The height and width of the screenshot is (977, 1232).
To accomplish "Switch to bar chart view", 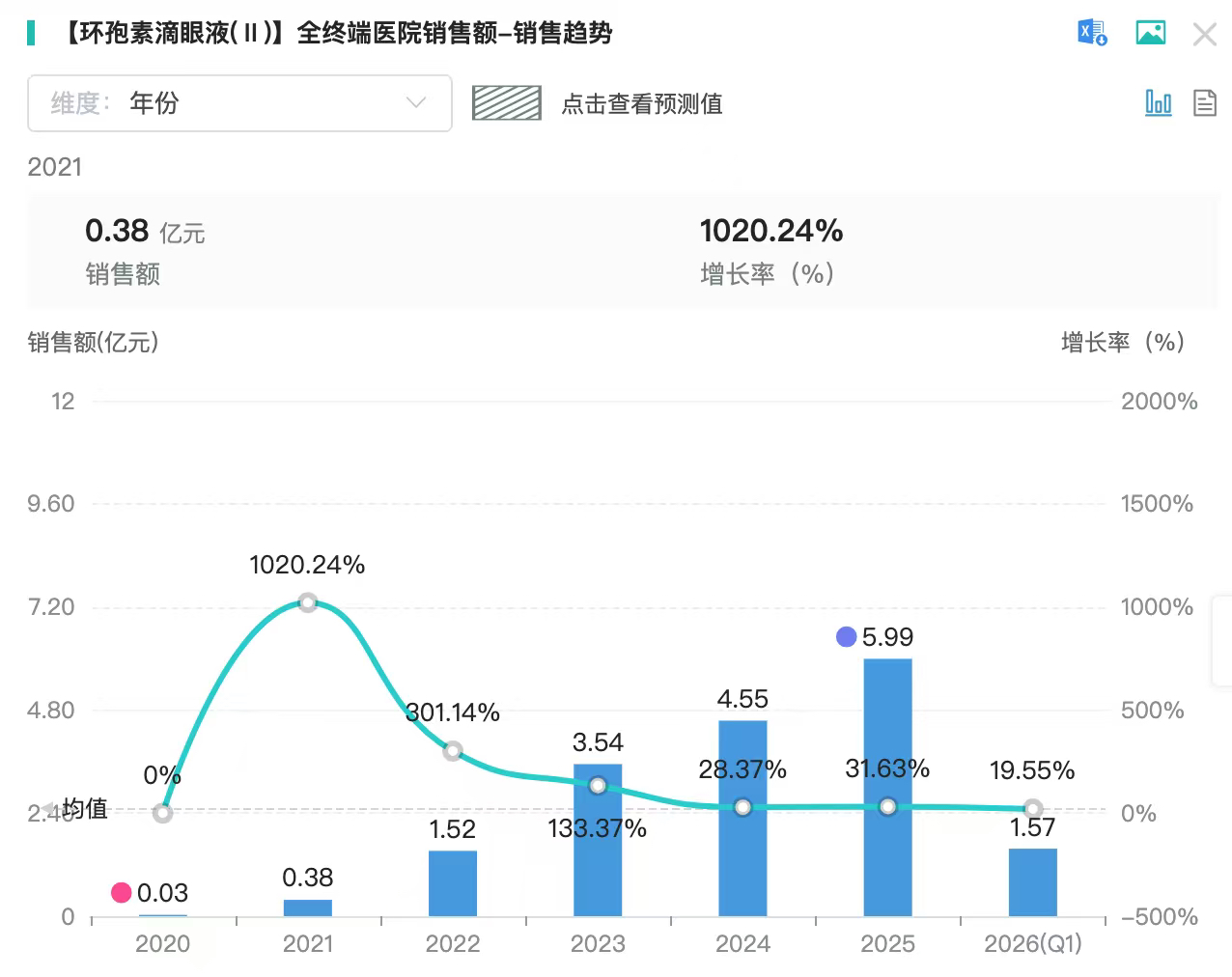I will click(x=1158, y=102).
